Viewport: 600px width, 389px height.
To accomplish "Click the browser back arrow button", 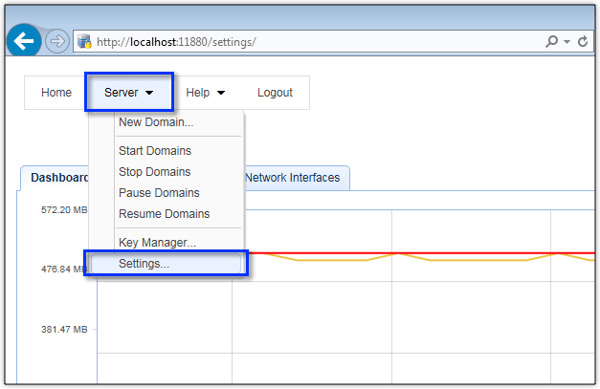I will click(x=24, y=41).
